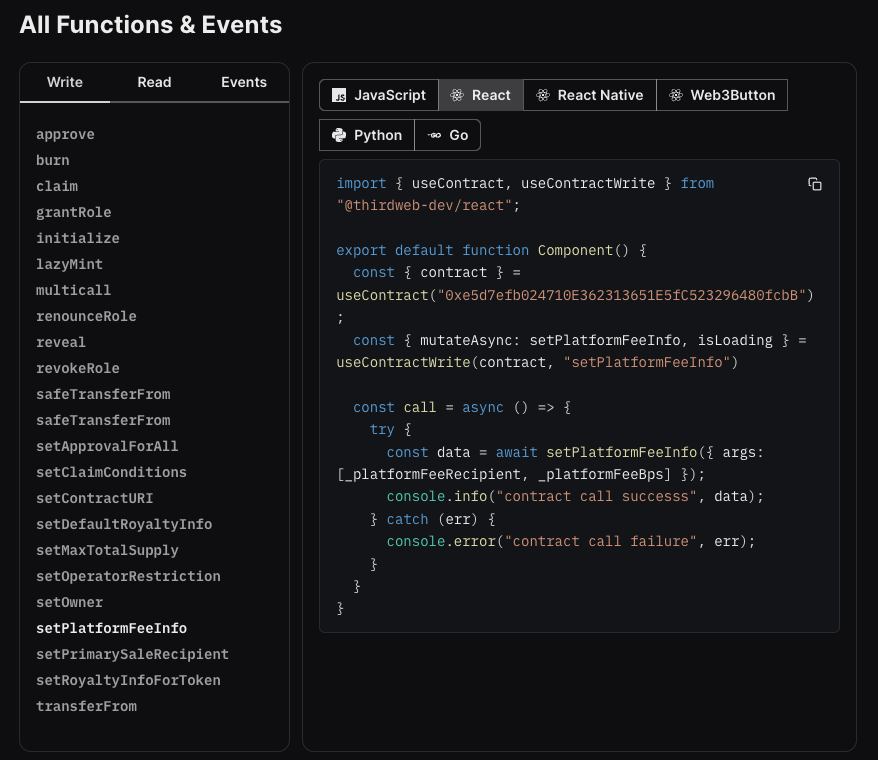This screenshot has width=878, height=760.
Task: Select the burn function
Action: (53, 160)
